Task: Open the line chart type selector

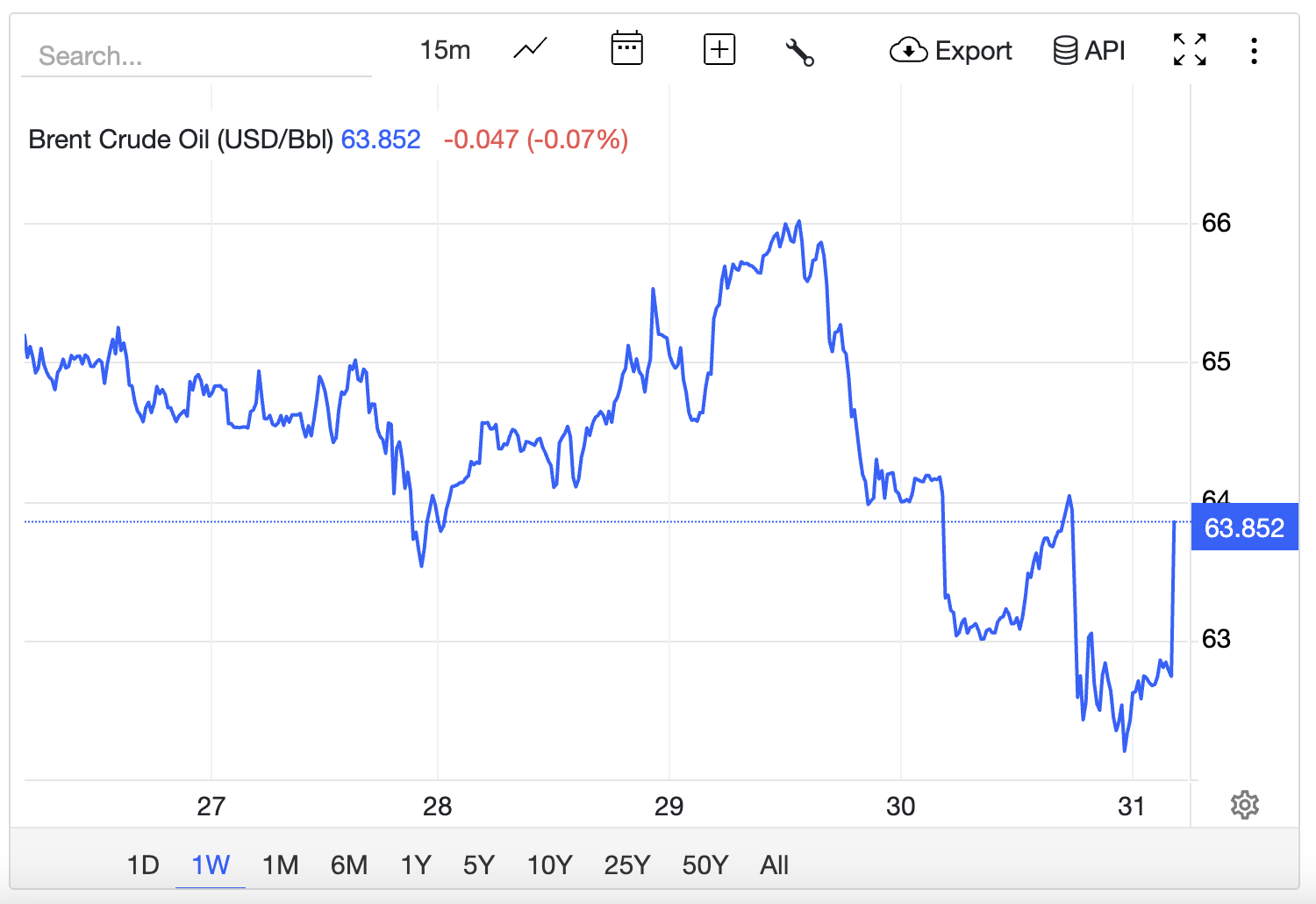Action: (530, 49)
